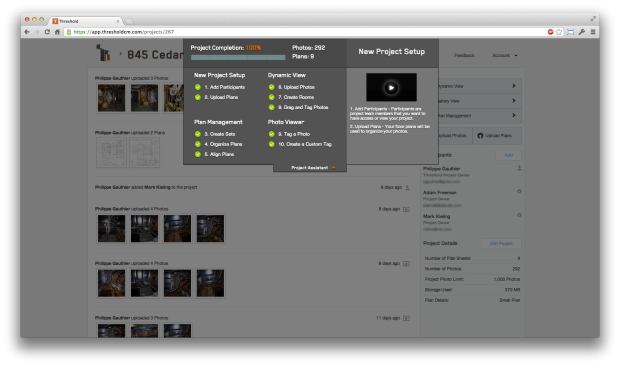Screen dimensions: 620x366
Task: Open second thumbnail in the top '3 Photos' upload
Action: [x=144, y=98]
